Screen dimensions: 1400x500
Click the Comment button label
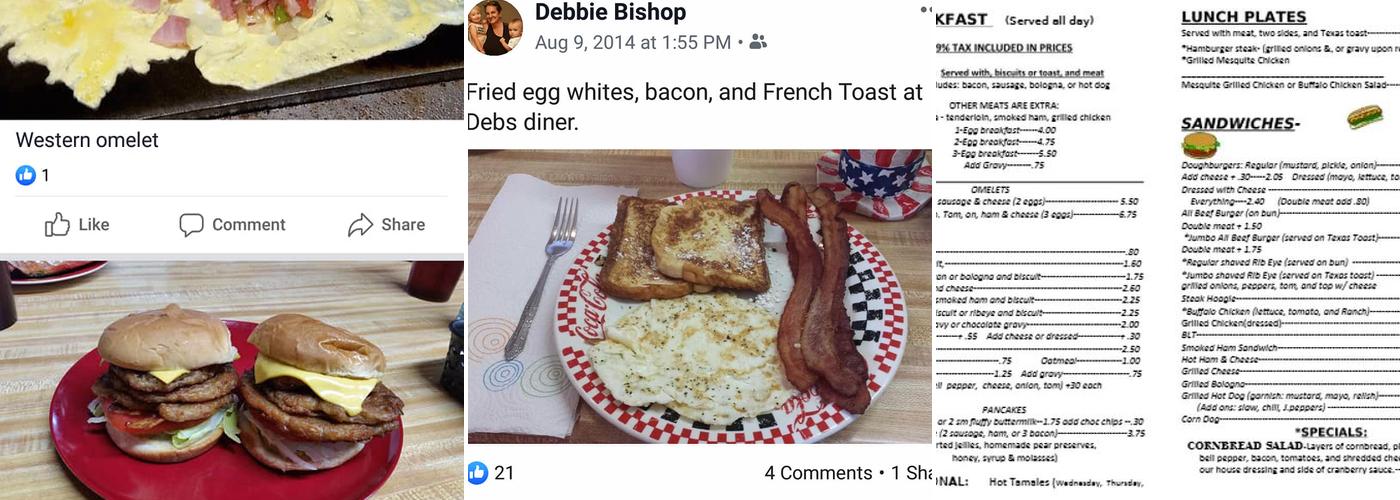pyautogui.click(x=248, y=225)
